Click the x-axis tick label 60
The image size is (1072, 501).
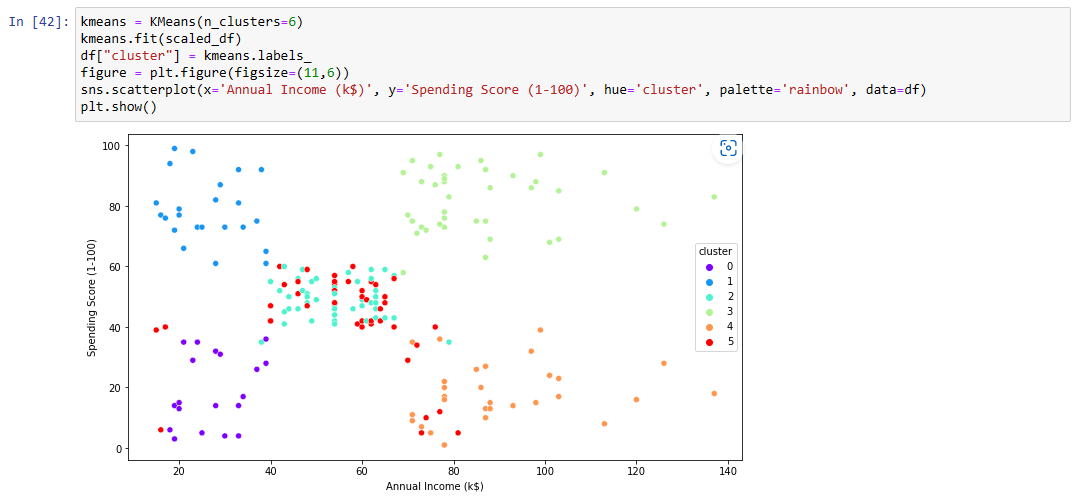(362, 471)
